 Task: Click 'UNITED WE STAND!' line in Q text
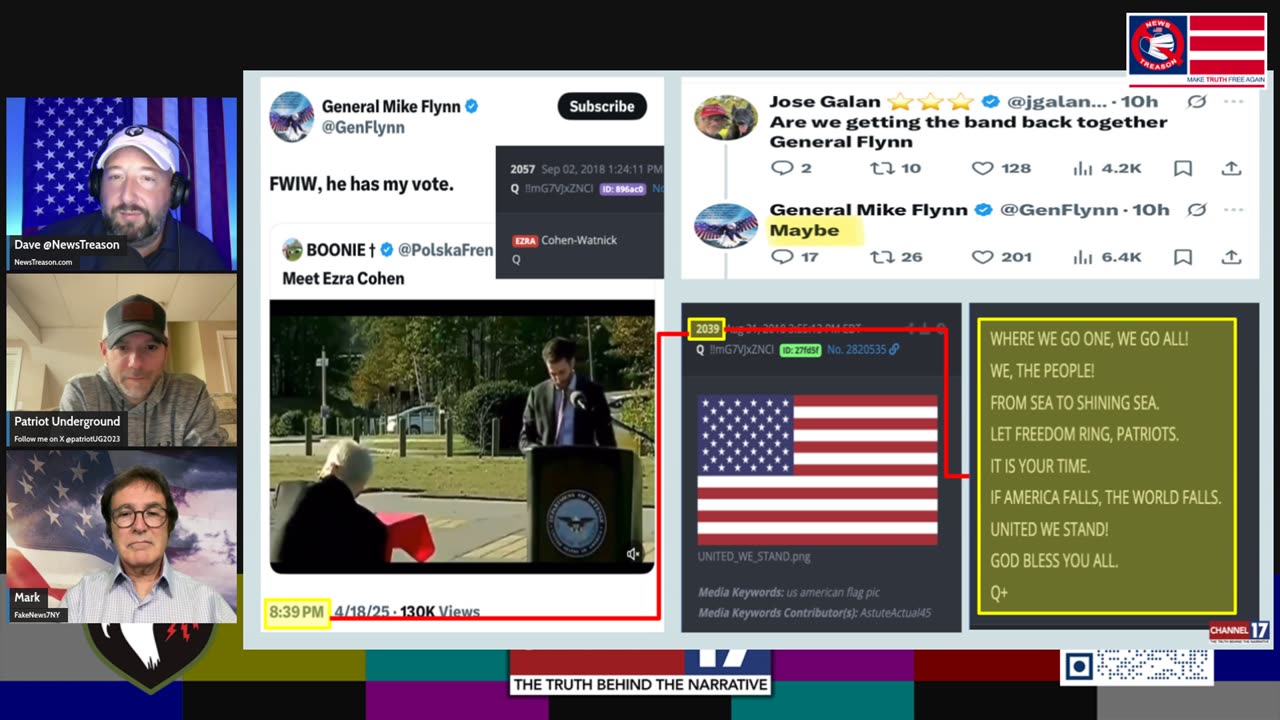point(1049,529)
